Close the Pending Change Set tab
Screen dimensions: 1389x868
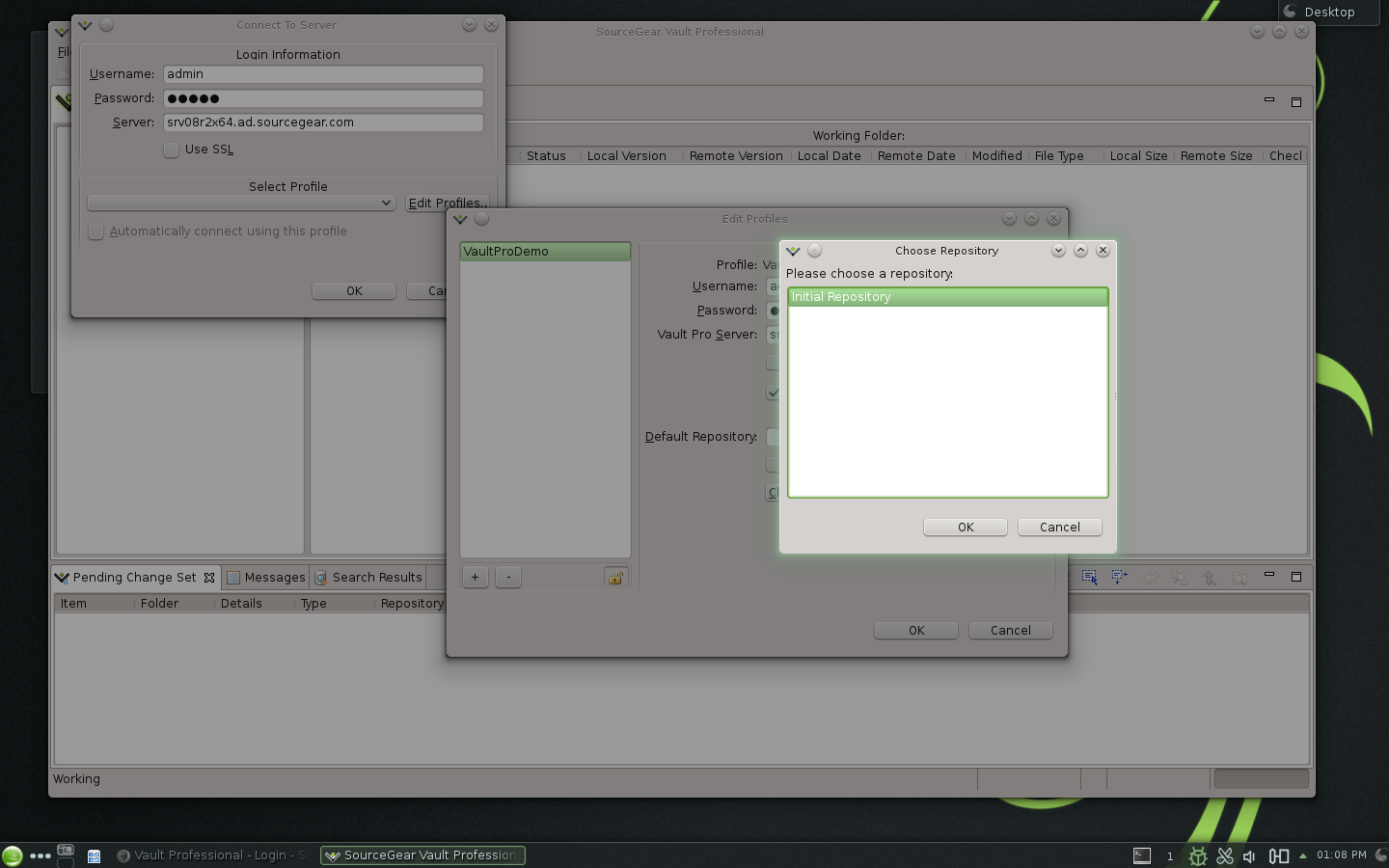[x=209, y=578]
